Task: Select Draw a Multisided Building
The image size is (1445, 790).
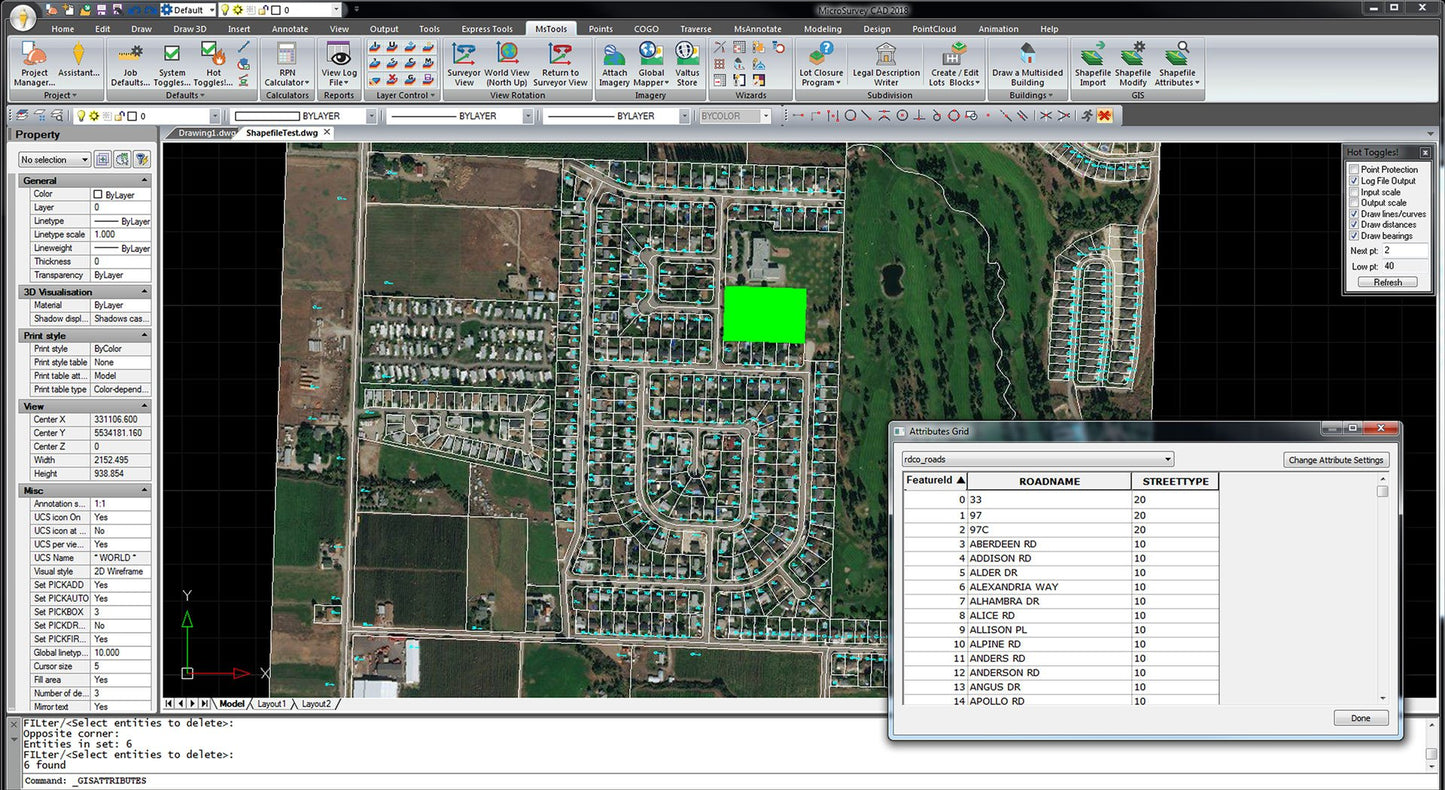Action: point(1027,63)
